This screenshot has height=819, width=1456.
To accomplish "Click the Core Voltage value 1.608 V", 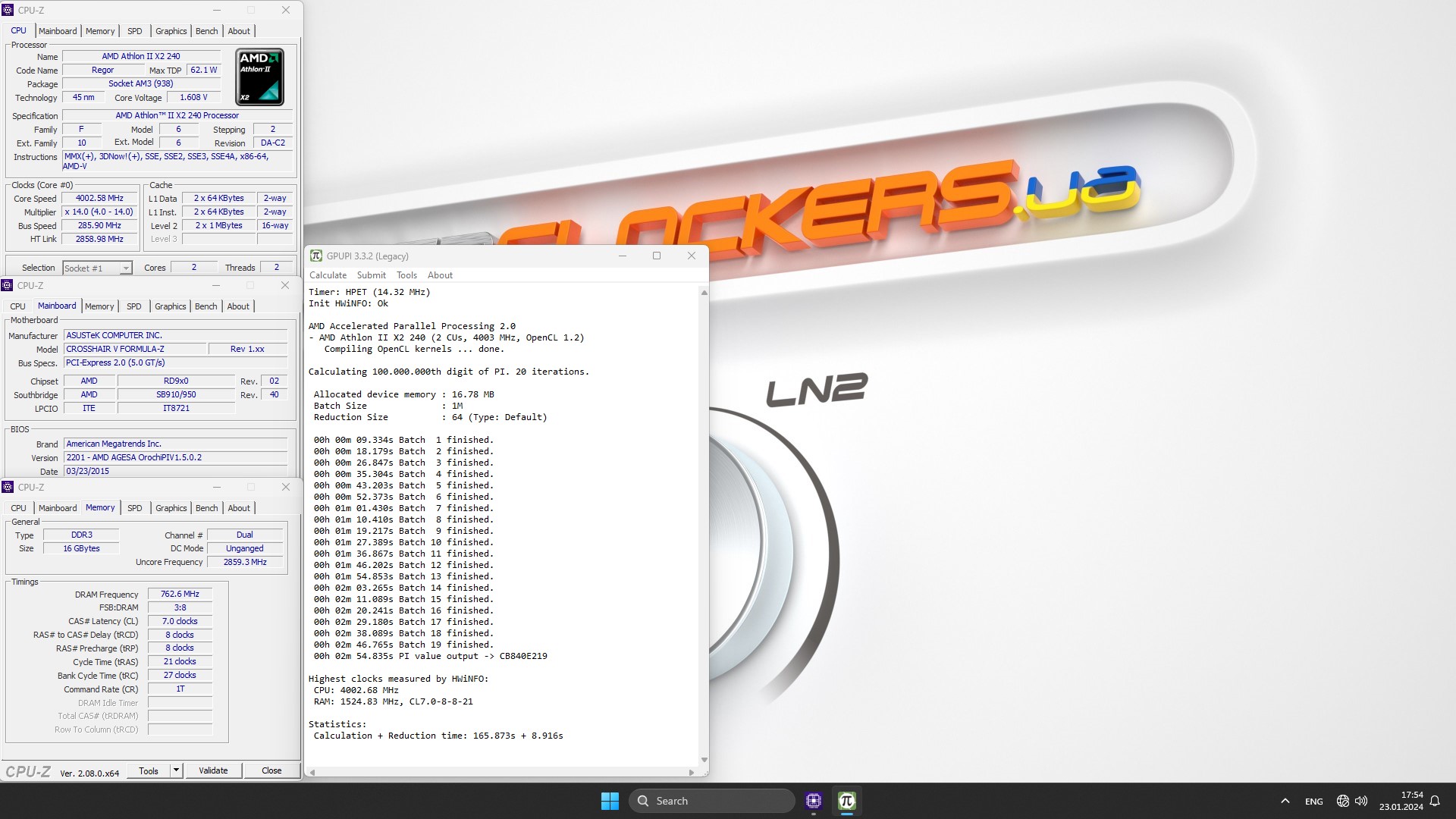I will 193,97.
